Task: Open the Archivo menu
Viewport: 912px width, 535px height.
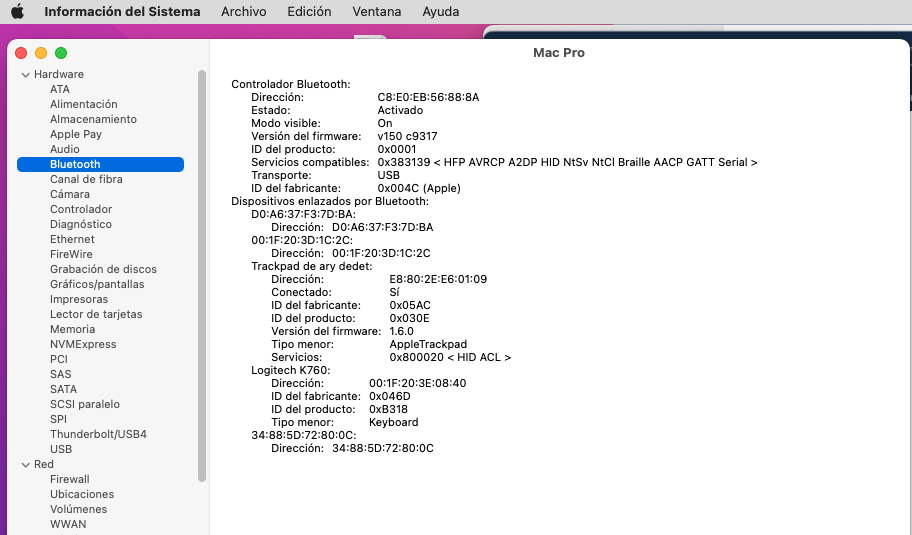Action: [244, 12]
